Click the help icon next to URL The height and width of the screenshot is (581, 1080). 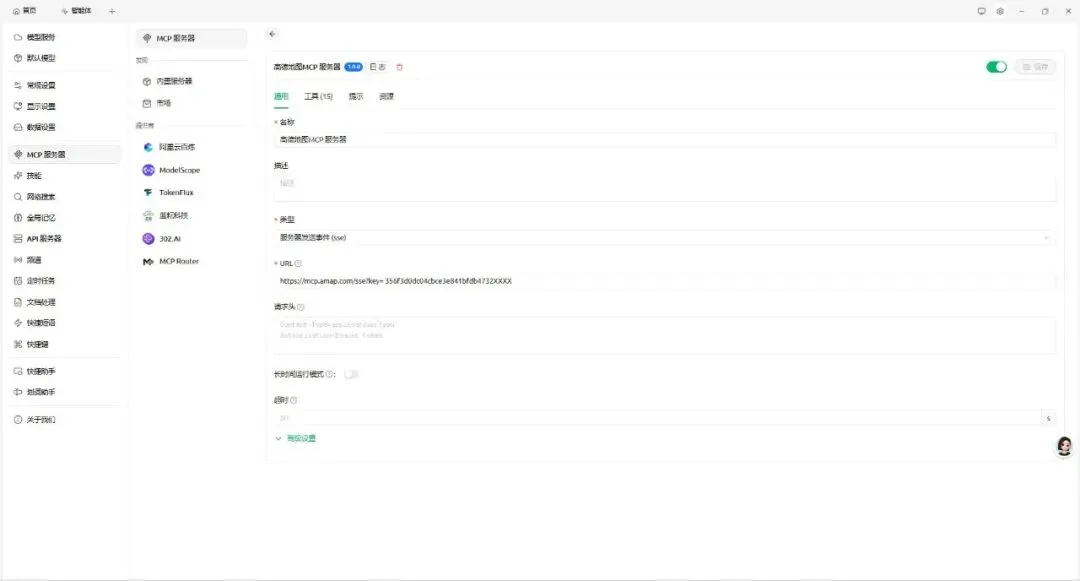click(298, 263)
